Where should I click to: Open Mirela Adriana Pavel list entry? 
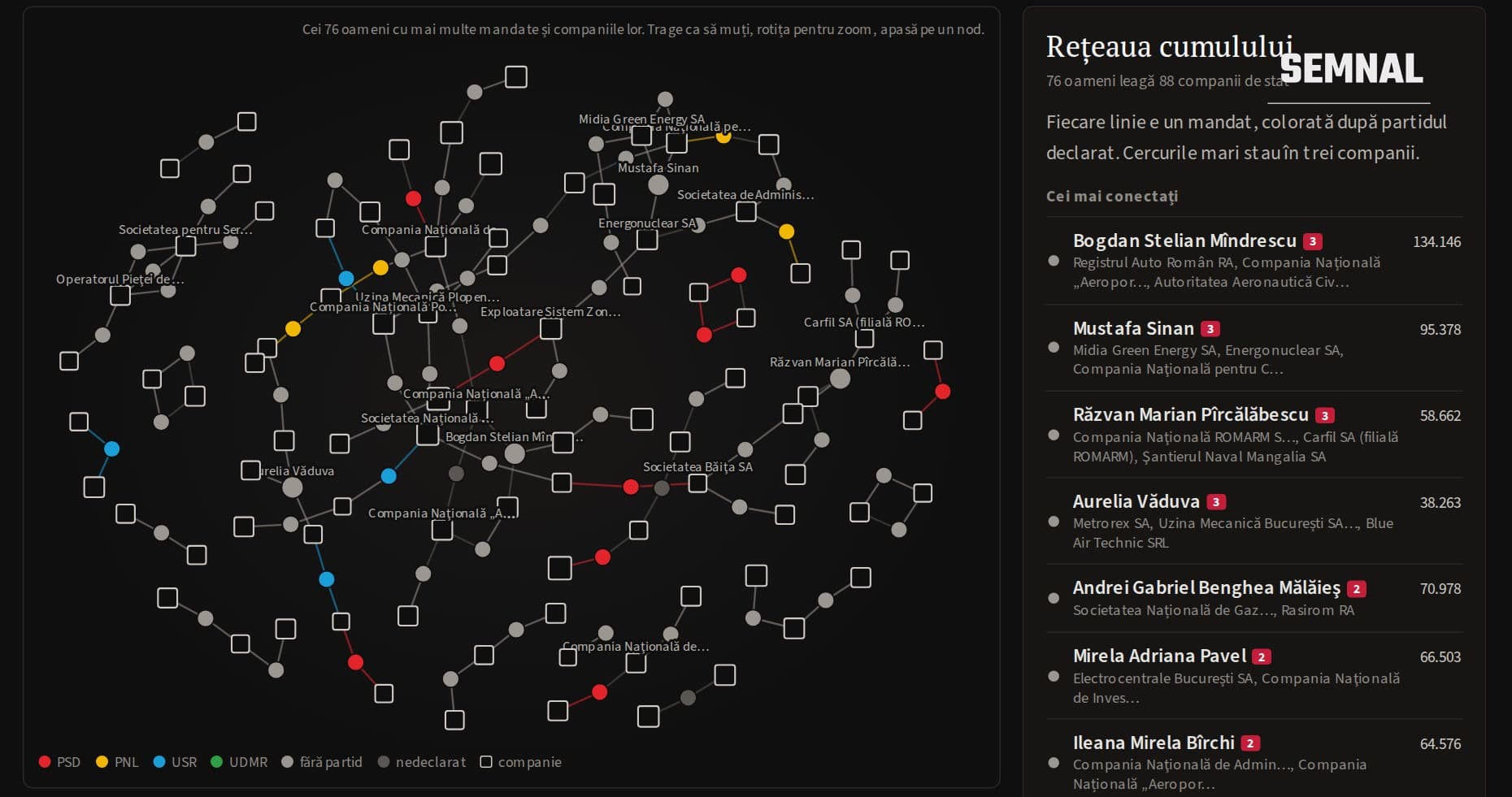(1254, 676)
